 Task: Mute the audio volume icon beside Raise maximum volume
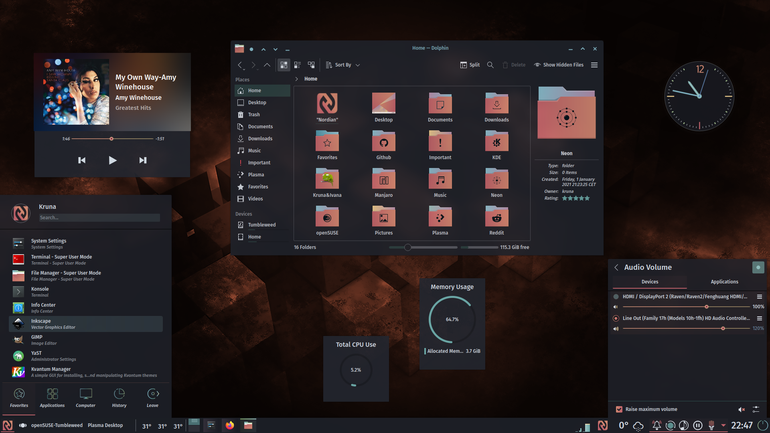(x=742, y=409)
